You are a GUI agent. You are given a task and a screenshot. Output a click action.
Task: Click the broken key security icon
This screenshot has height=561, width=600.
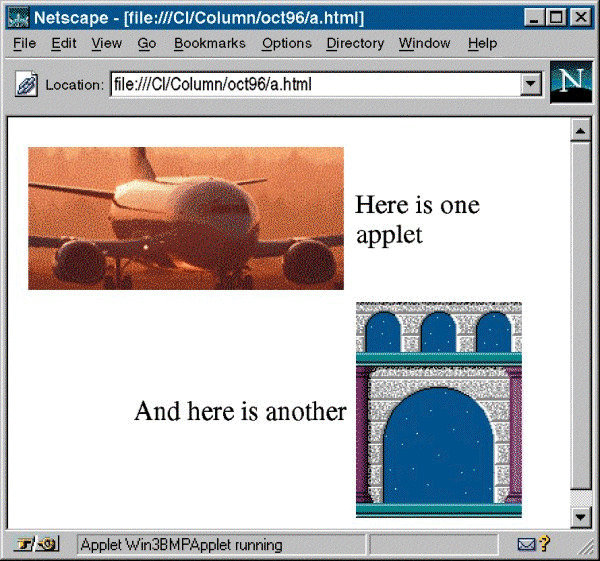38,545
